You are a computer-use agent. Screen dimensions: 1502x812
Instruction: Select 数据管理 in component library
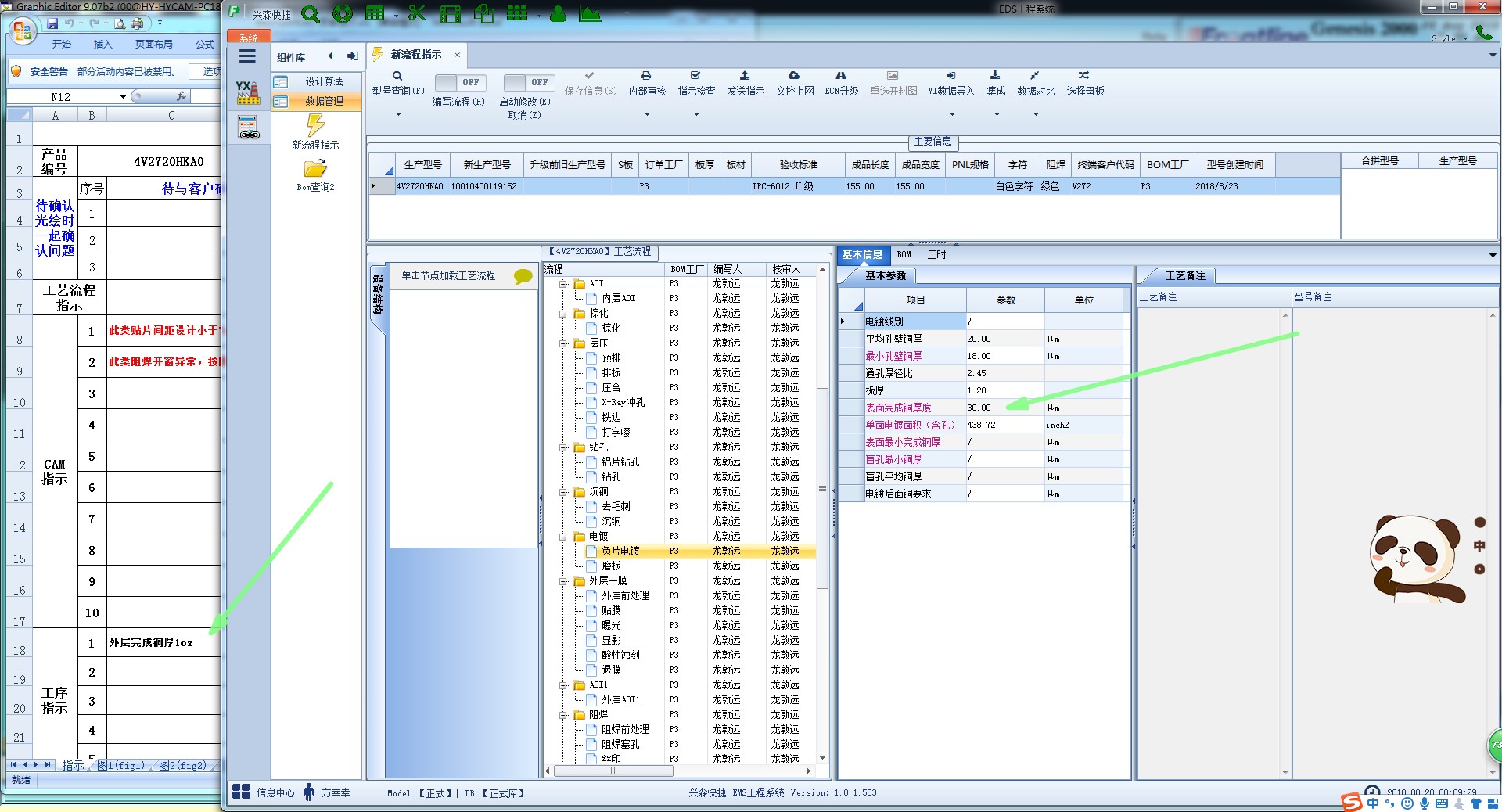(317, 102)
